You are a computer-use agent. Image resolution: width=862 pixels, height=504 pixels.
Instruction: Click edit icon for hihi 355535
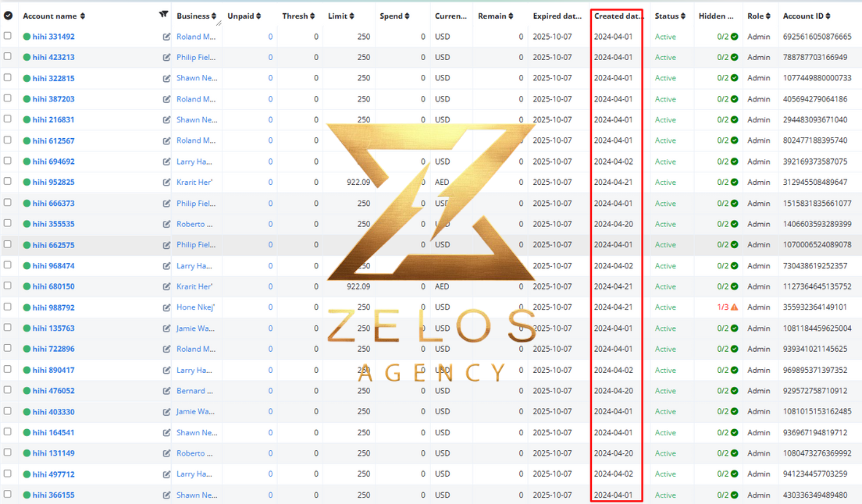click(166, 224)
